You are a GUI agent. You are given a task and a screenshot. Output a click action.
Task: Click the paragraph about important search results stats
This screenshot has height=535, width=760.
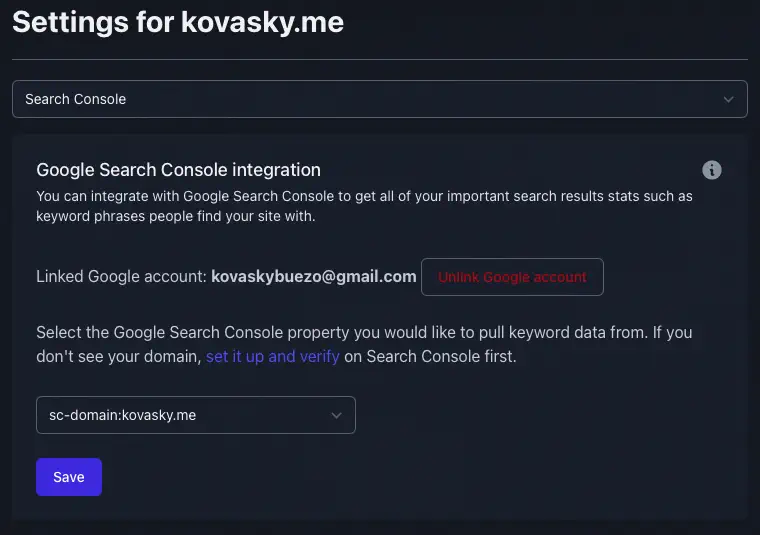364,196
